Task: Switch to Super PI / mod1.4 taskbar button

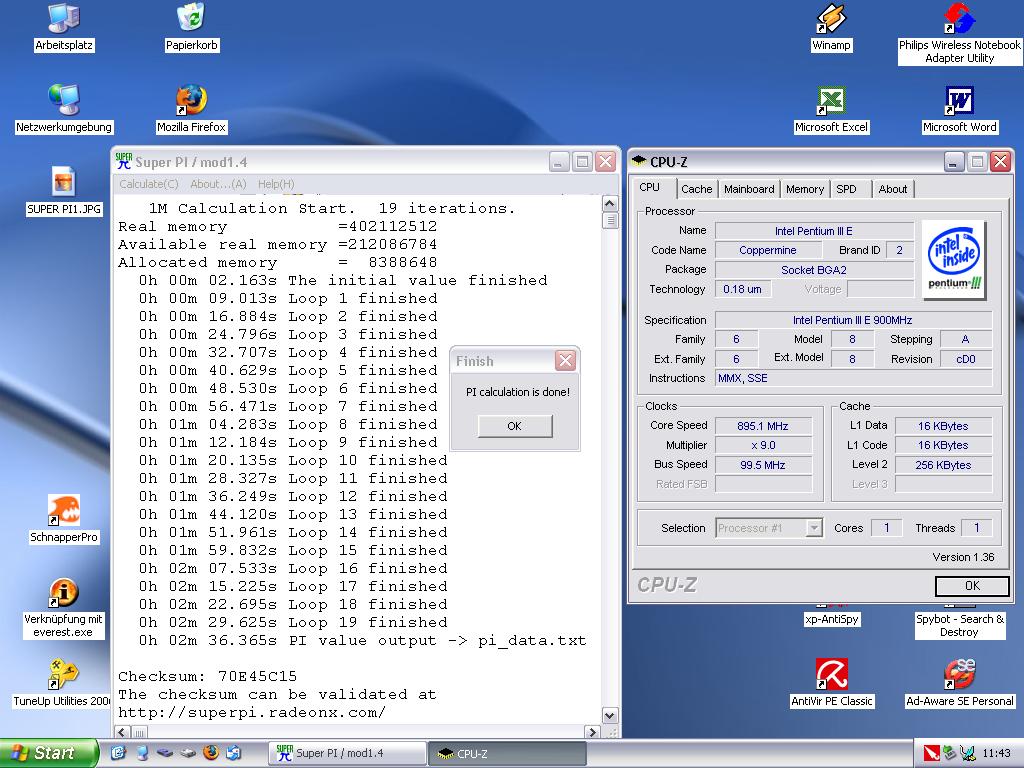Action: click(347, 753)
